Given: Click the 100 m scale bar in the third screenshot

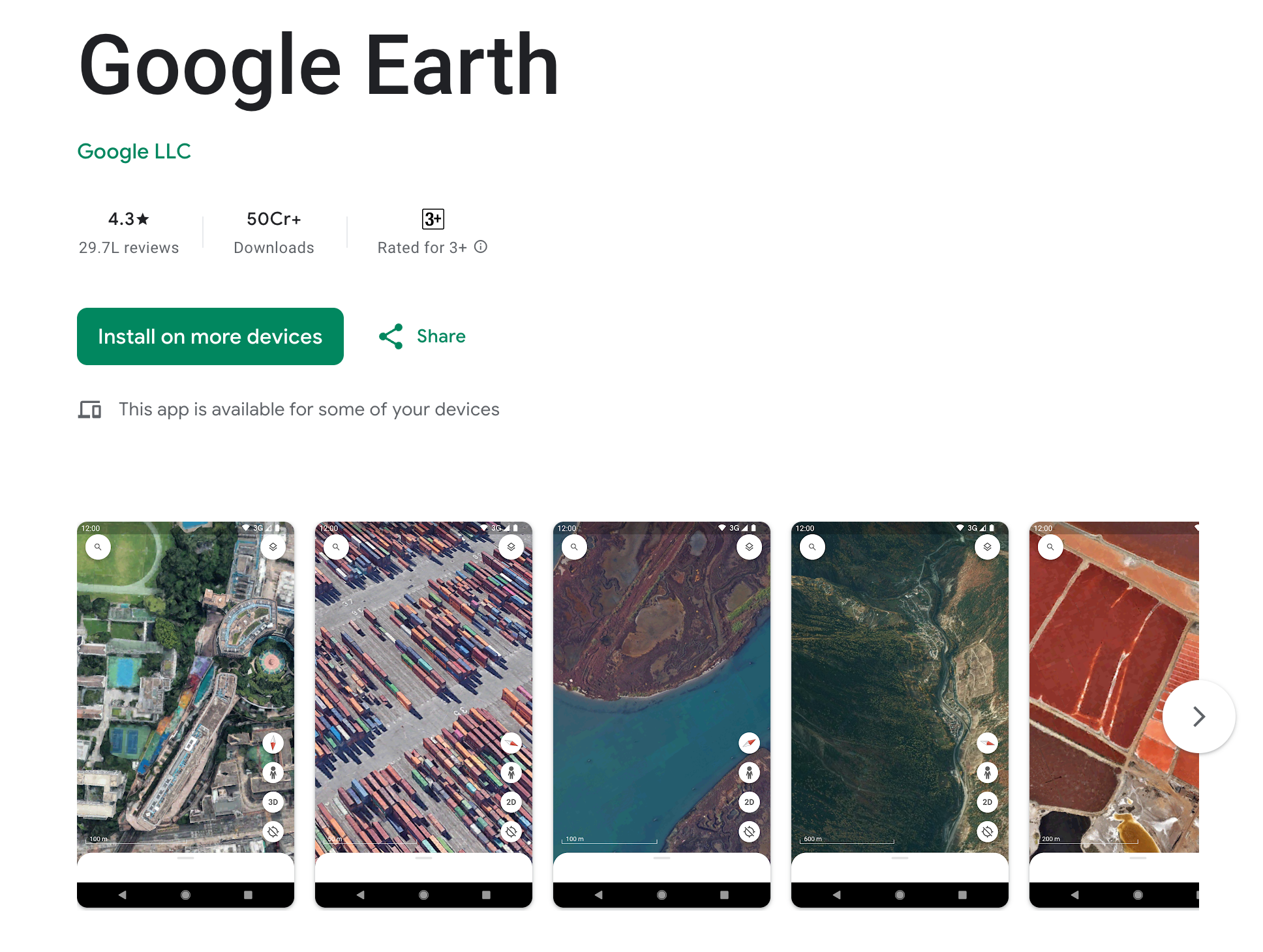Looking at the screenshot, I should pyautogui.click(x=608, y=840).
